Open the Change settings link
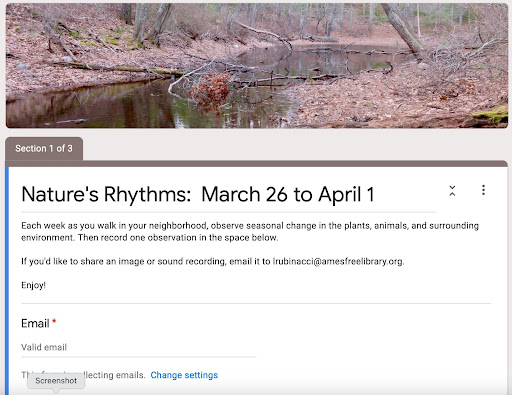 (x=184, y=375)
